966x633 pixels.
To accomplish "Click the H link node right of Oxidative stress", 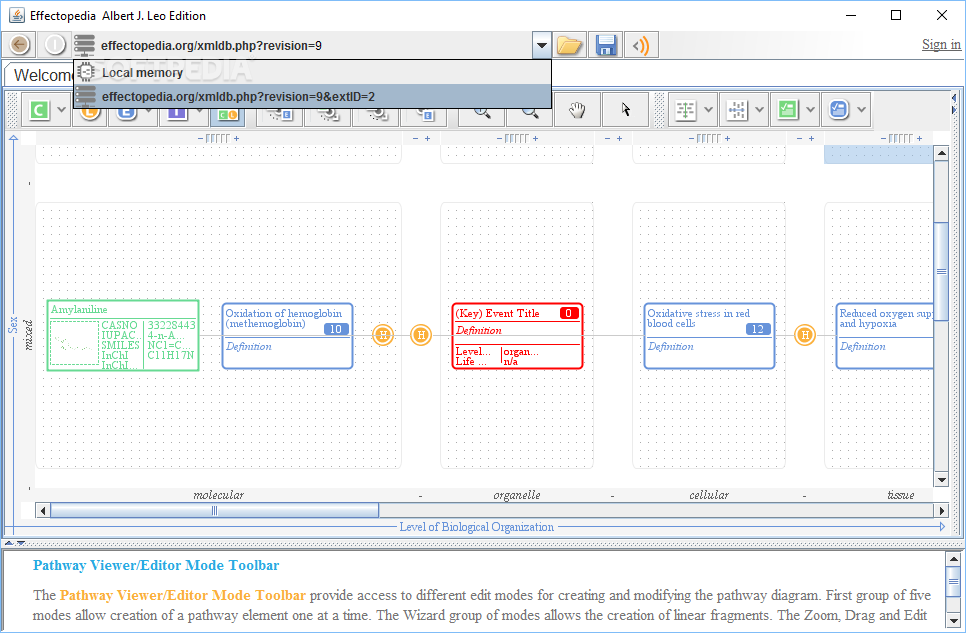I will point(805,335).
